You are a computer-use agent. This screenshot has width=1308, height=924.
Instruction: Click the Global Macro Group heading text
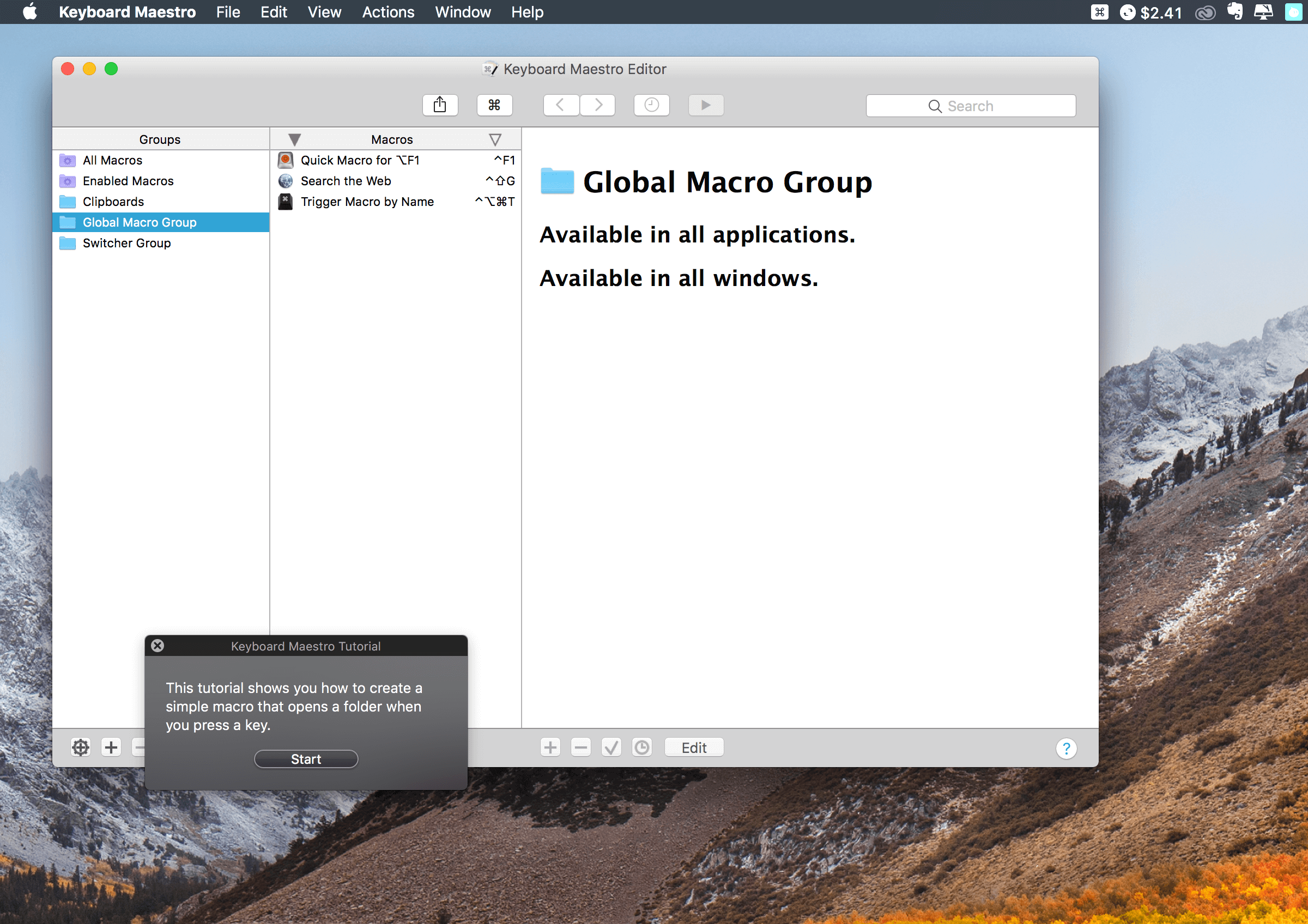point(728,182)
